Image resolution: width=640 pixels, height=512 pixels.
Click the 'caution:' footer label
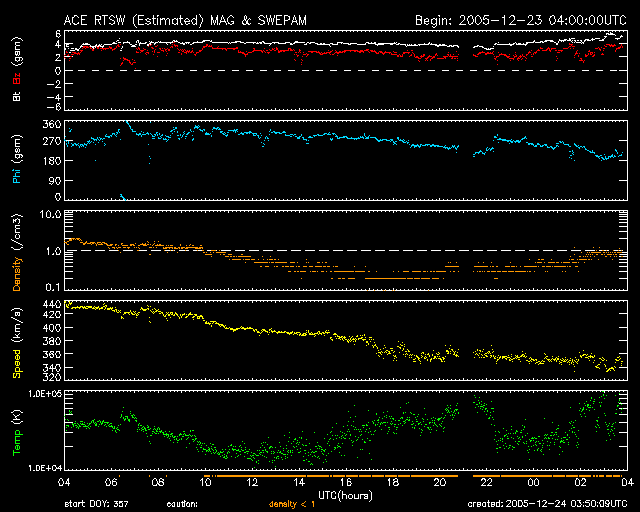(182, 504)
